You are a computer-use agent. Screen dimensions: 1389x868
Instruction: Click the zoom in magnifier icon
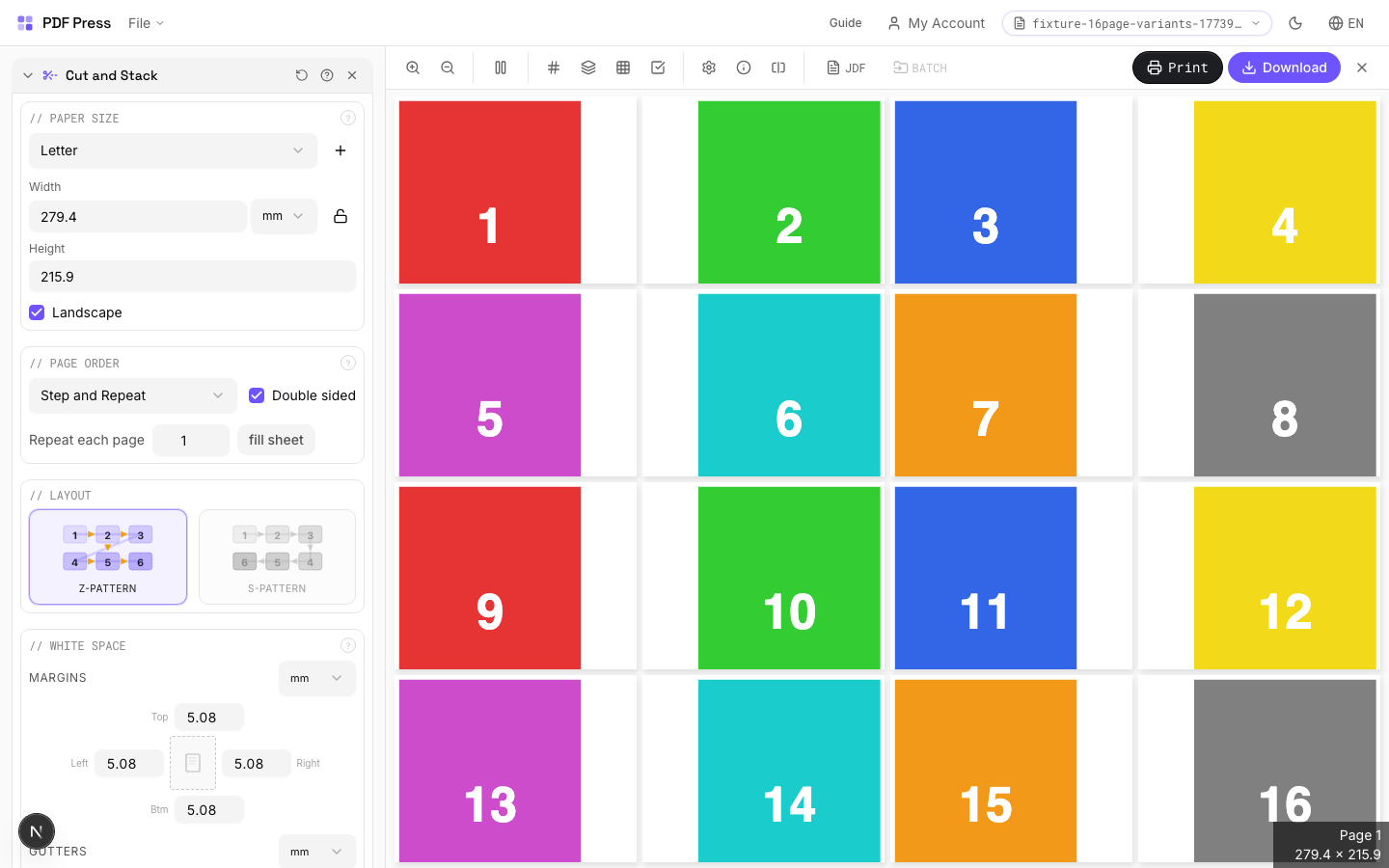pyautogui.click(x=413, y=68)
